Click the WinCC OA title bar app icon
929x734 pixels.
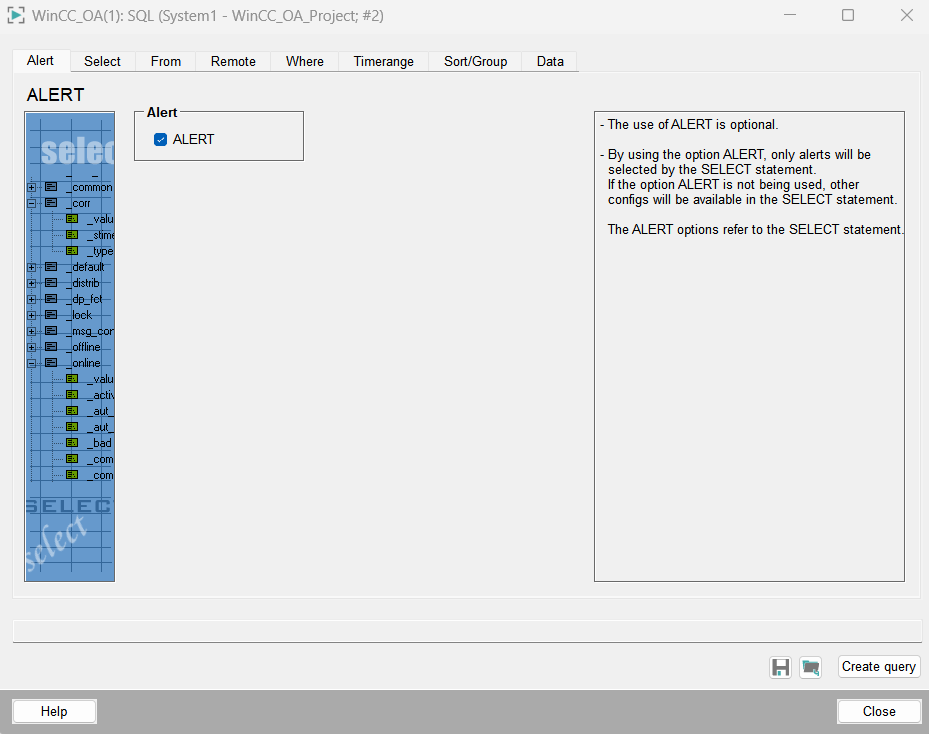click(x=16, y=16)
